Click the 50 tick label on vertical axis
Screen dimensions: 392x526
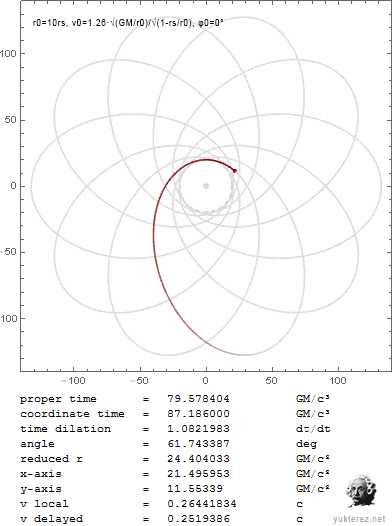10,120
